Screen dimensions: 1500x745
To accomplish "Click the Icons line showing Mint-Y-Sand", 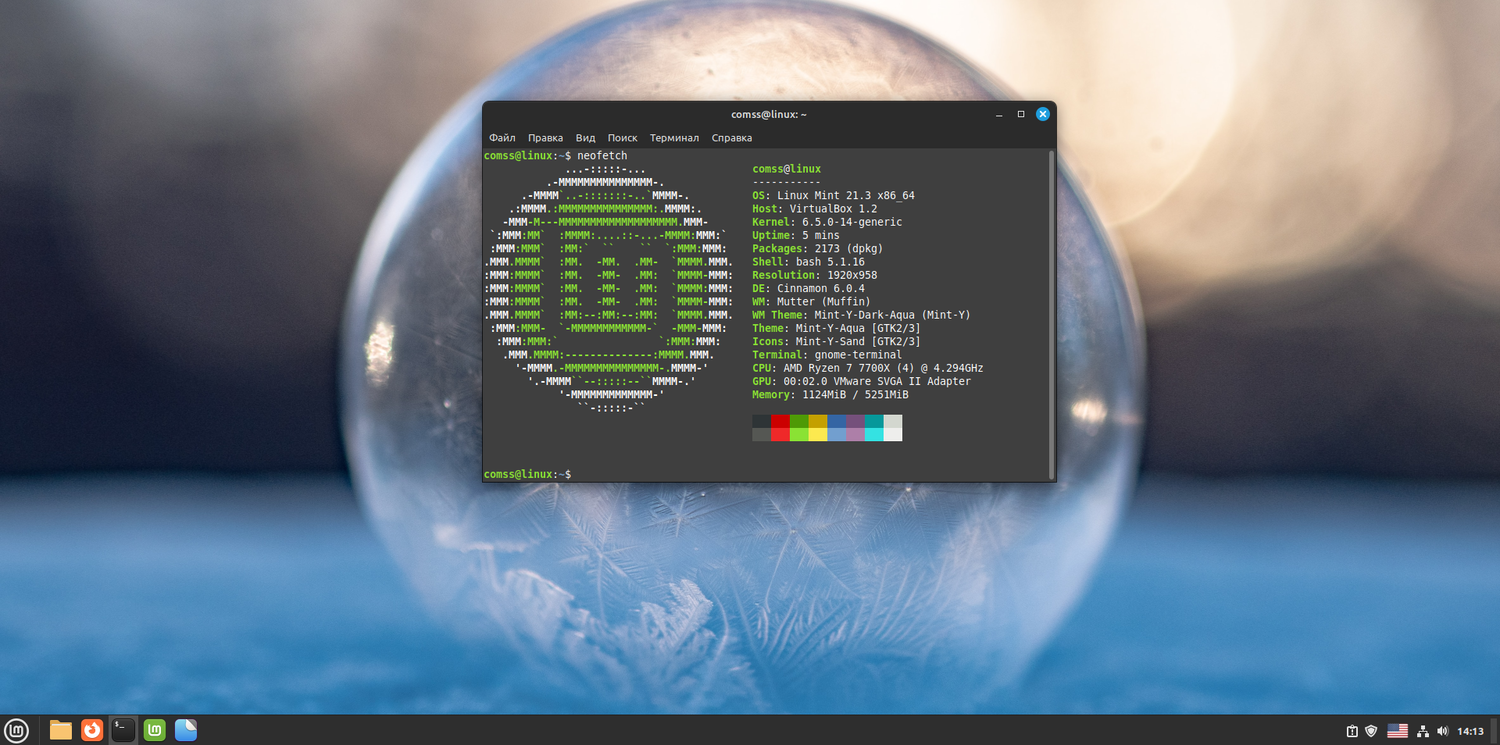I will point(837,342).
